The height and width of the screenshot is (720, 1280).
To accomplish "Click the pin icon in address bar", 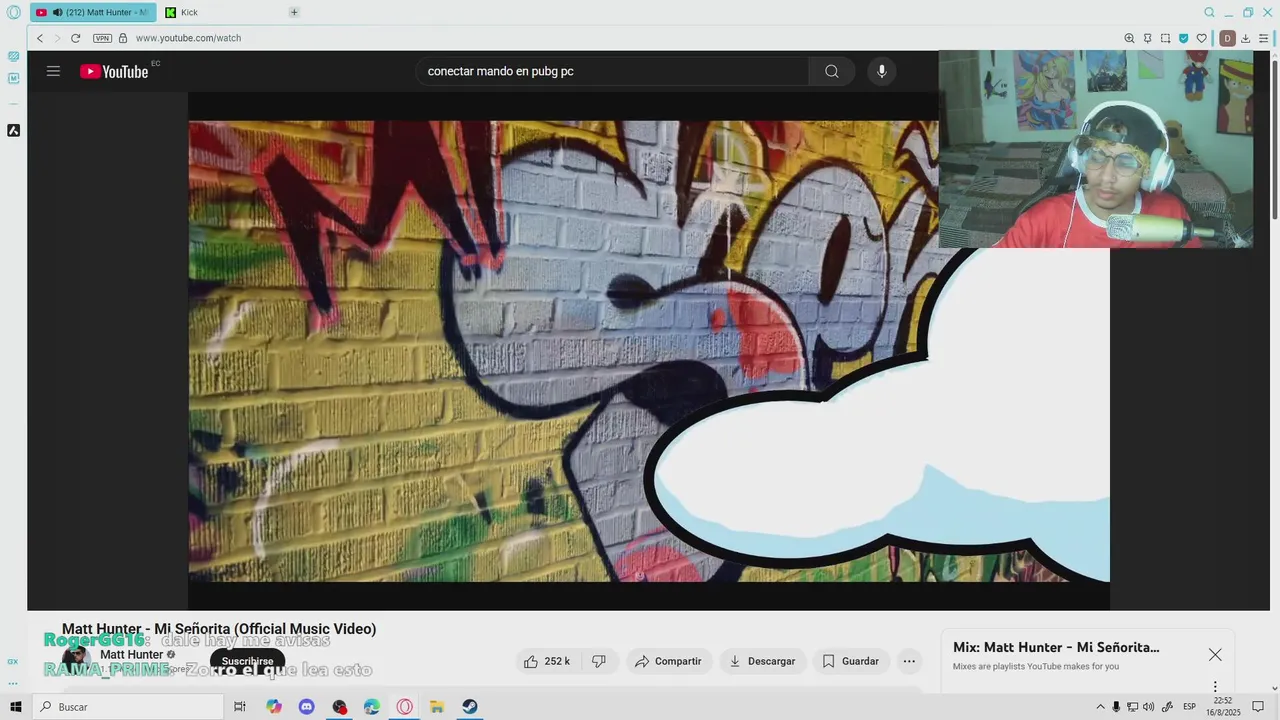I will (1147, 38).
